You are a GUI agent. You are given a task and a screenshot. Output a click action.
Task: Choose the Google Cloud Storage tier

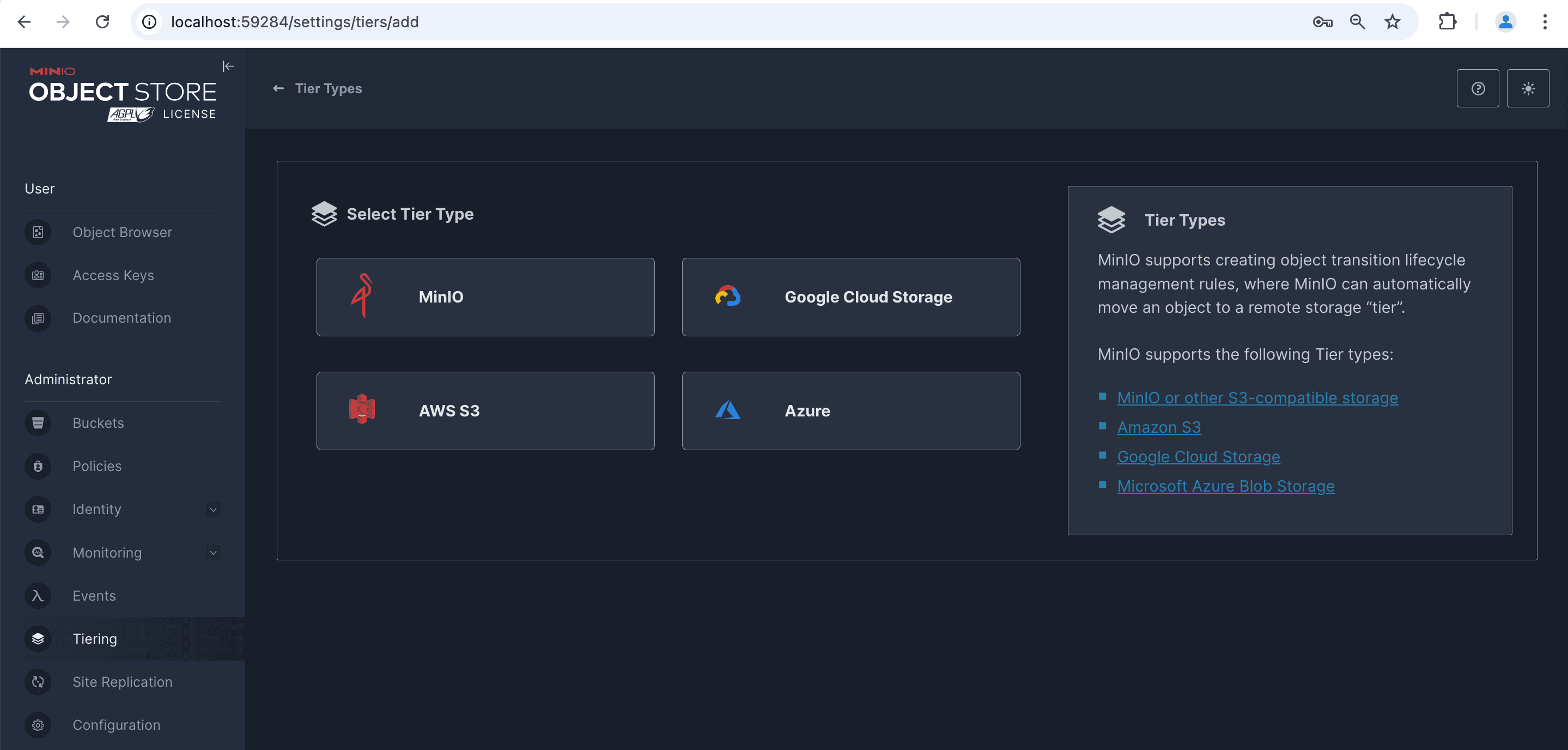(850, 297)
